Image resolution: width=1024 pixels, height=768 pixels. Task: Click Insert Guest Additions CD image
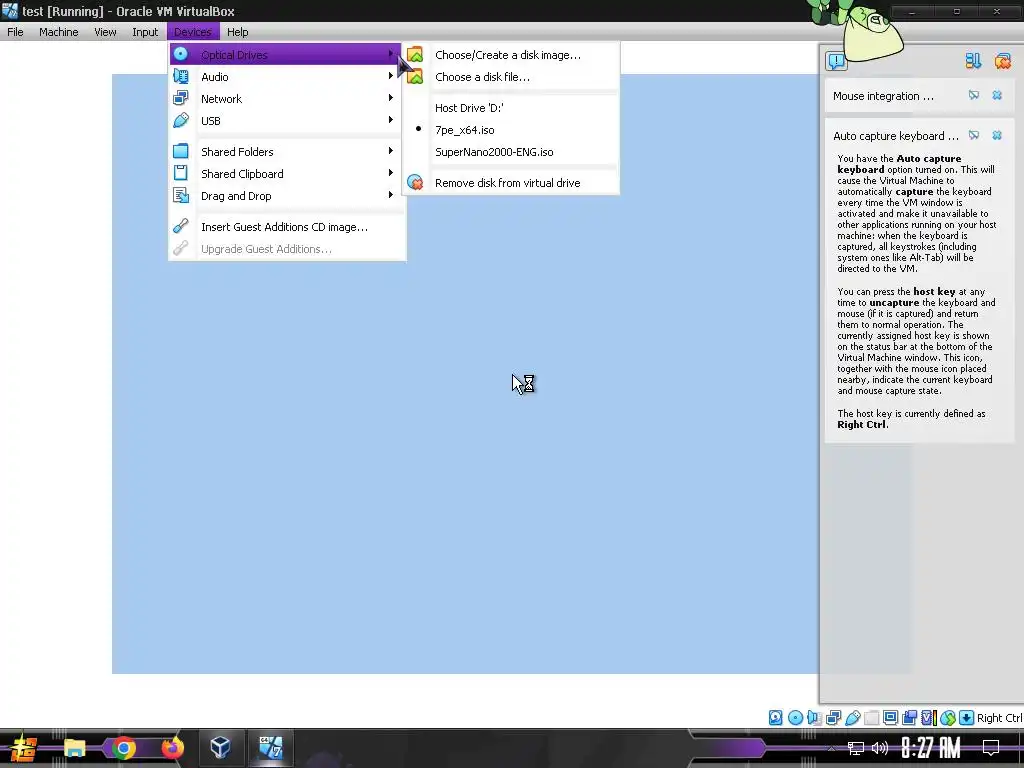point(286,227)
